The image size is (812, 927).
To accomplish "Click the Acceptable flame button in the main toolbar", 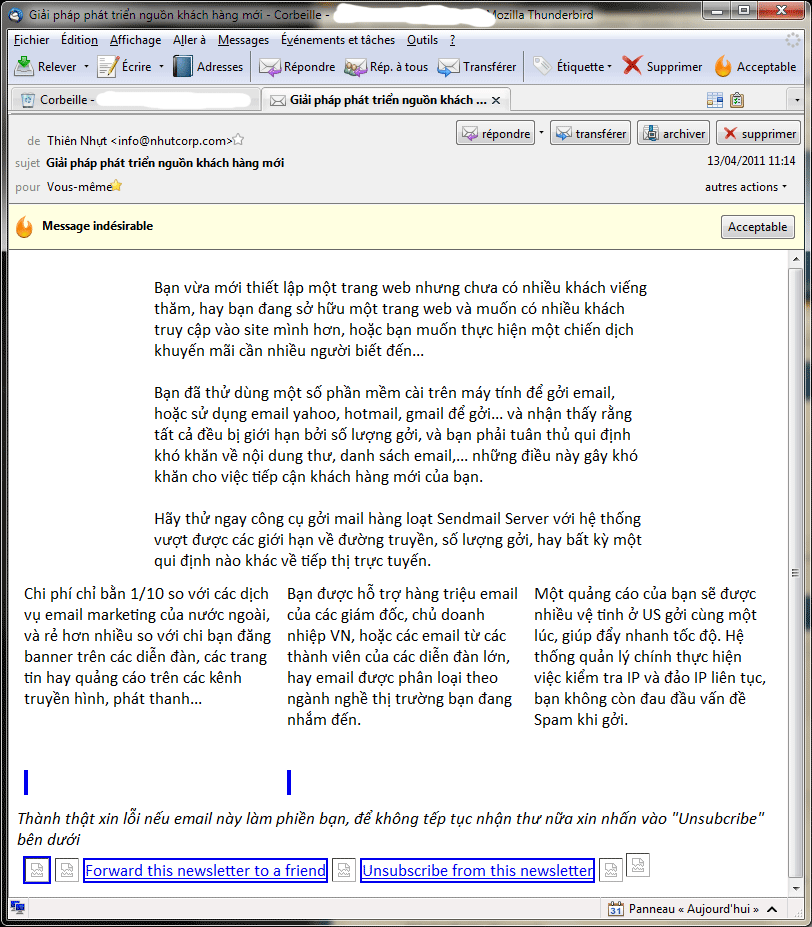I will tap(755, 67).
